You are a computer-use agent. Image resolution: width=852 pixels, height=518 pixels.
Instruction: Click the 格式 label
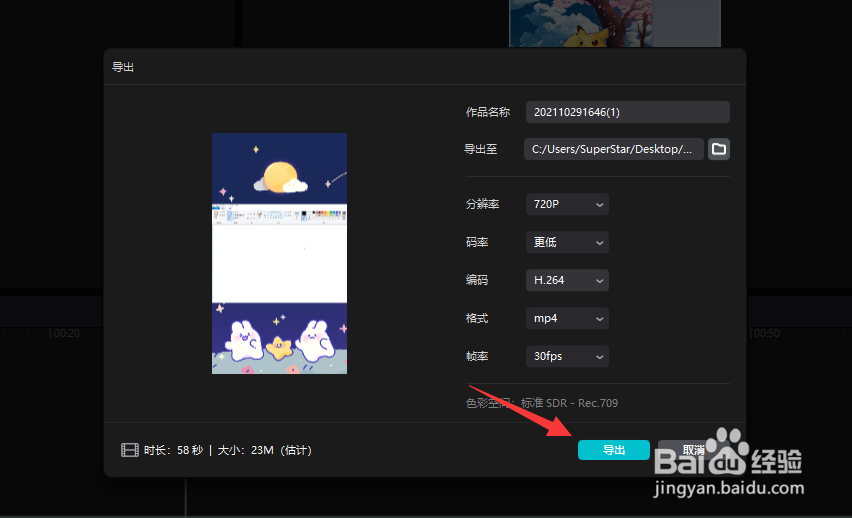pos(477,319)
